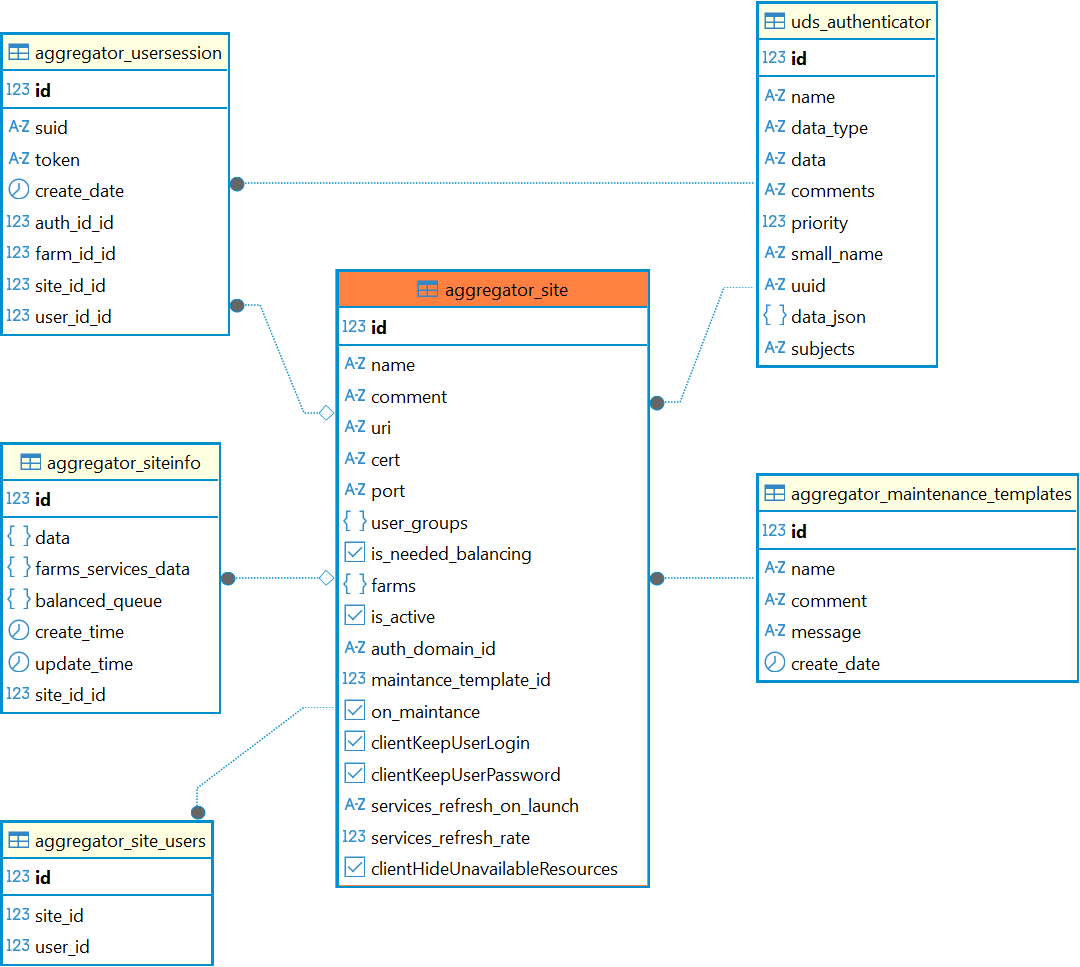This screenshot has width=1080, height=967.
Task: Click the is_active checkbox icon
Action: pos(354,616)
